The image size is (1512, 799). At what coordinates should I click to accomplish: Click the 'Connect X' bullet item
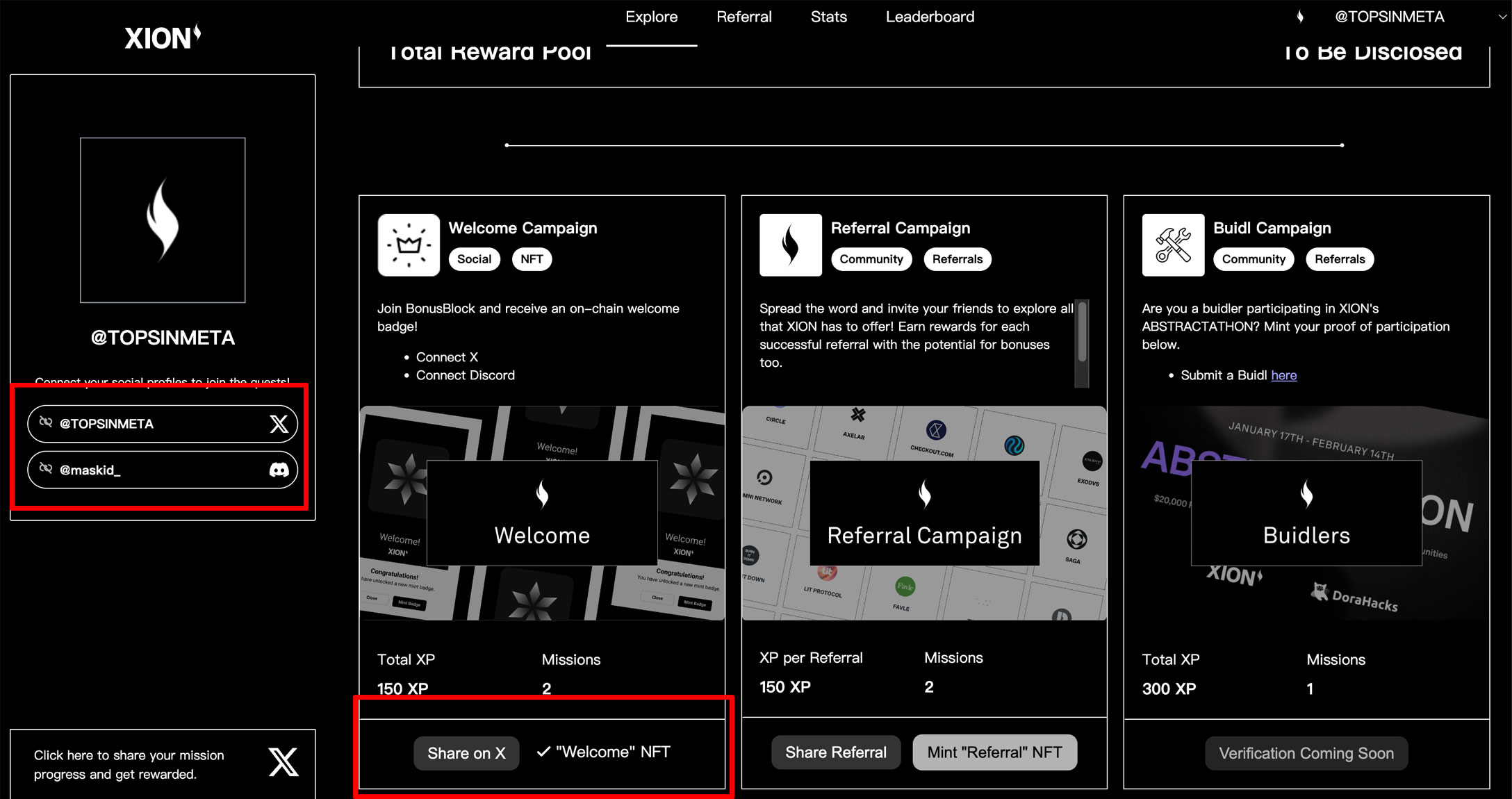click(x=447, y=357)
